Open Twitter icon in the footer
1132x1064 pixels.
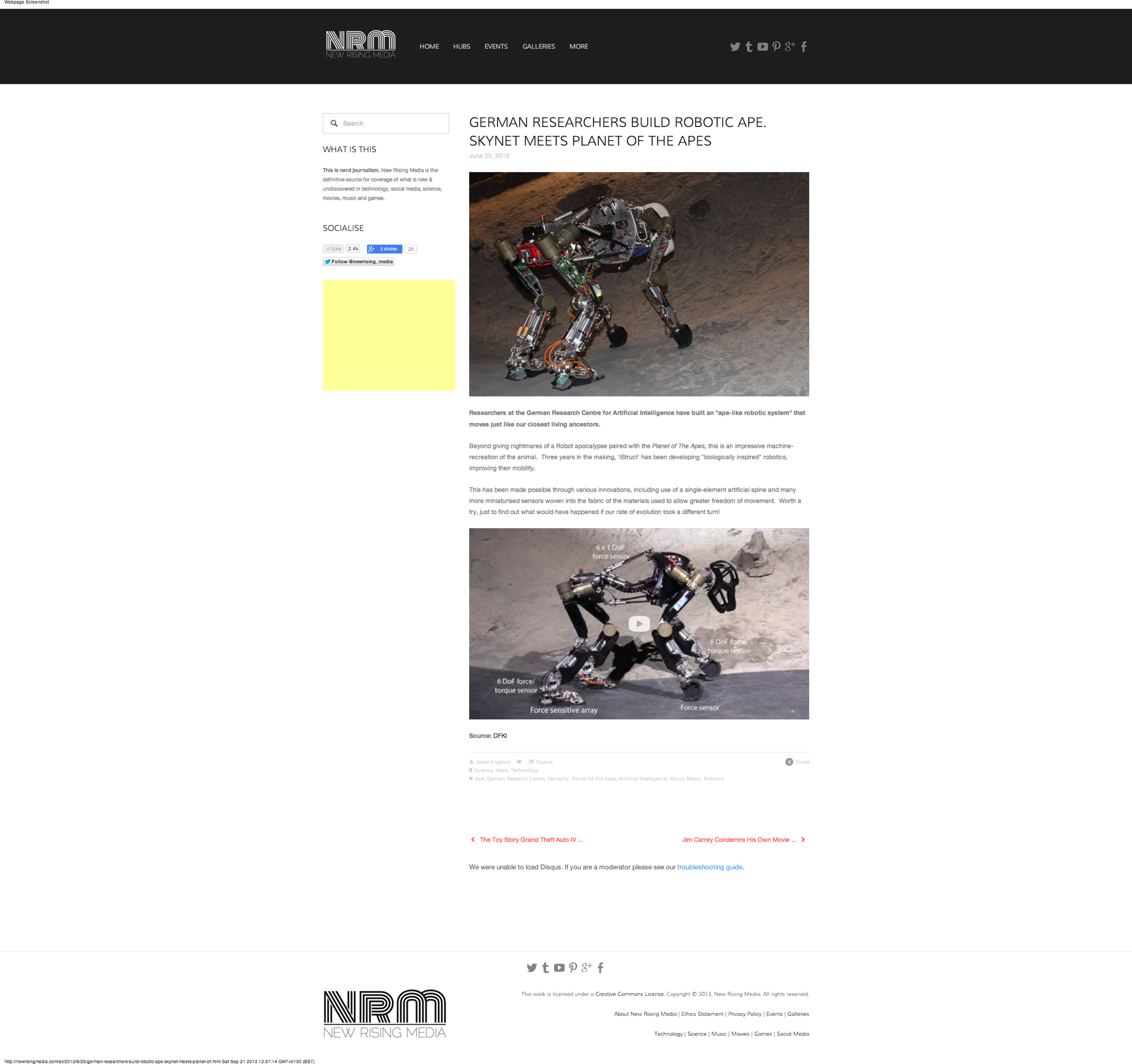coord(531,968)
